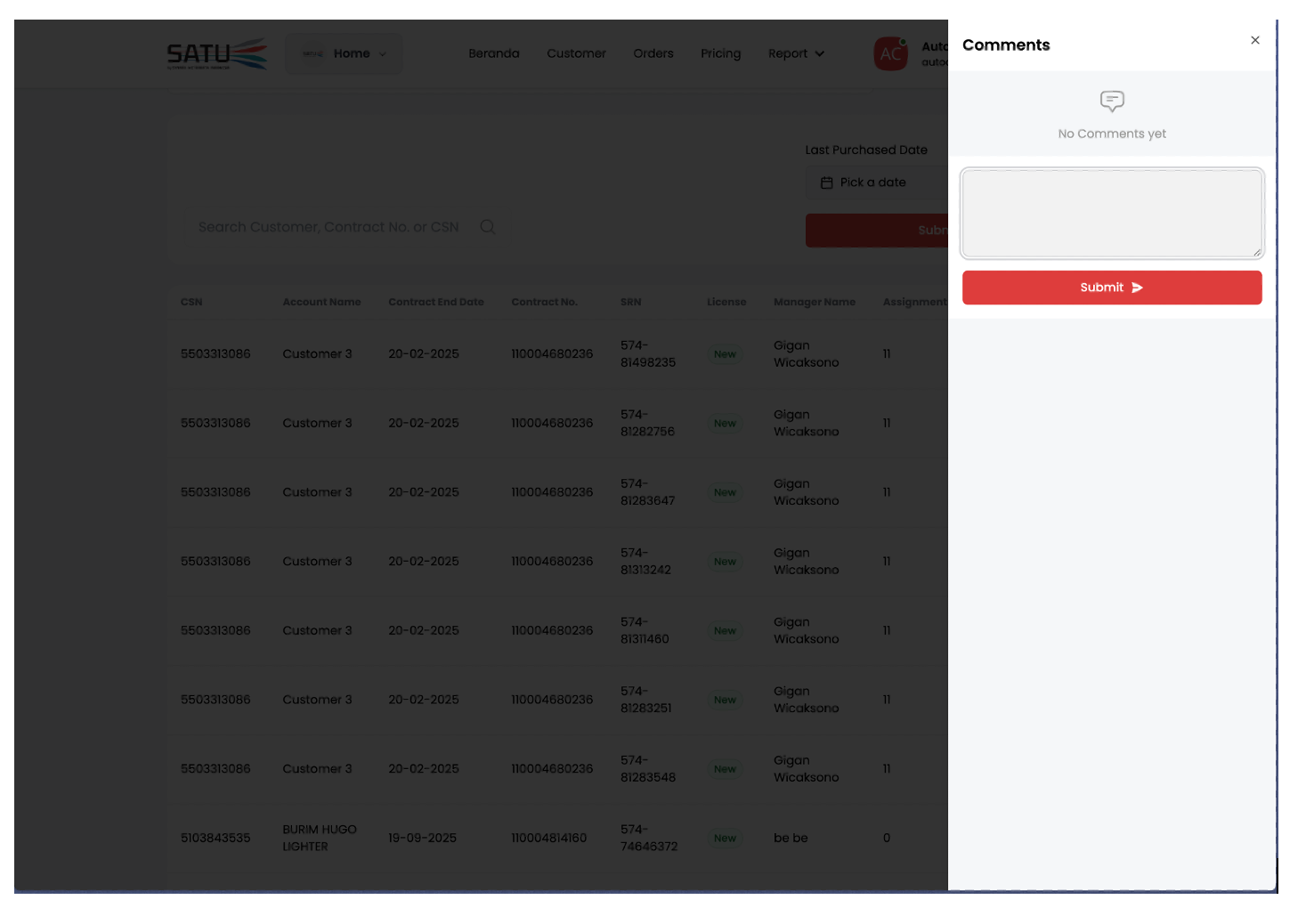Click the SATU logo

pos(217,54)
